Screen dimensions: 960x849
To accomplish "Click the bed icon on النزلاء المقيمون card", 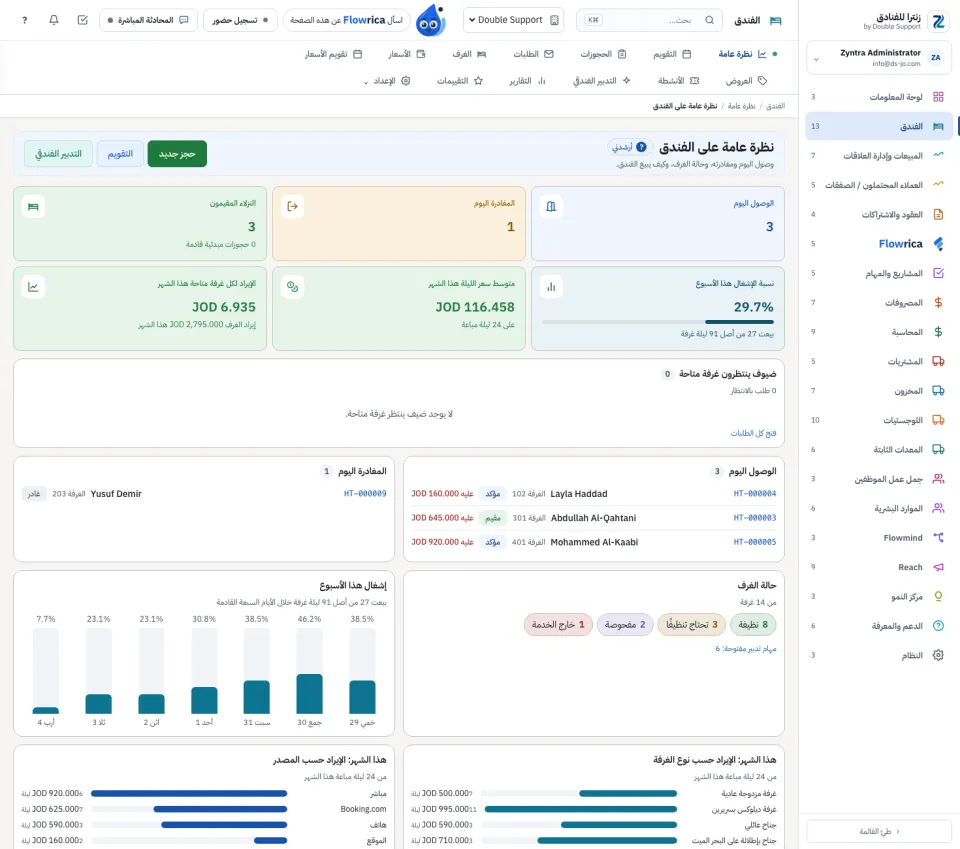I will coord(33,206).
